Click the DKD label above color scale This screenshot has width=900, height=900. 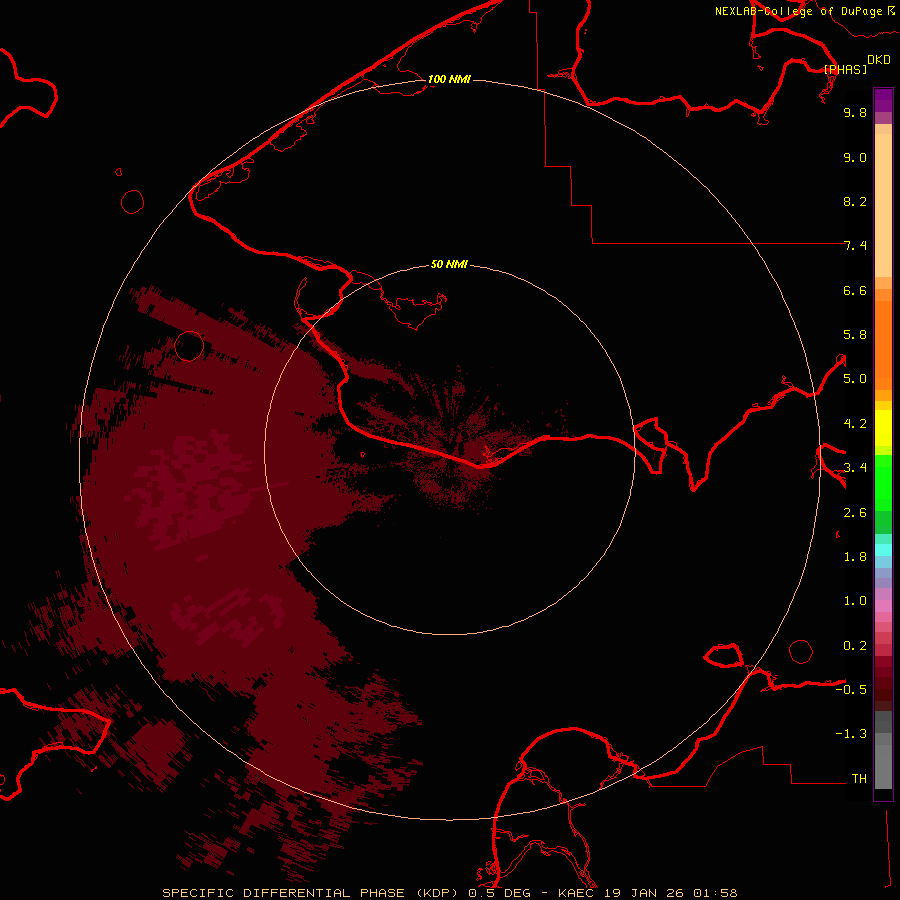pos(879,60)
